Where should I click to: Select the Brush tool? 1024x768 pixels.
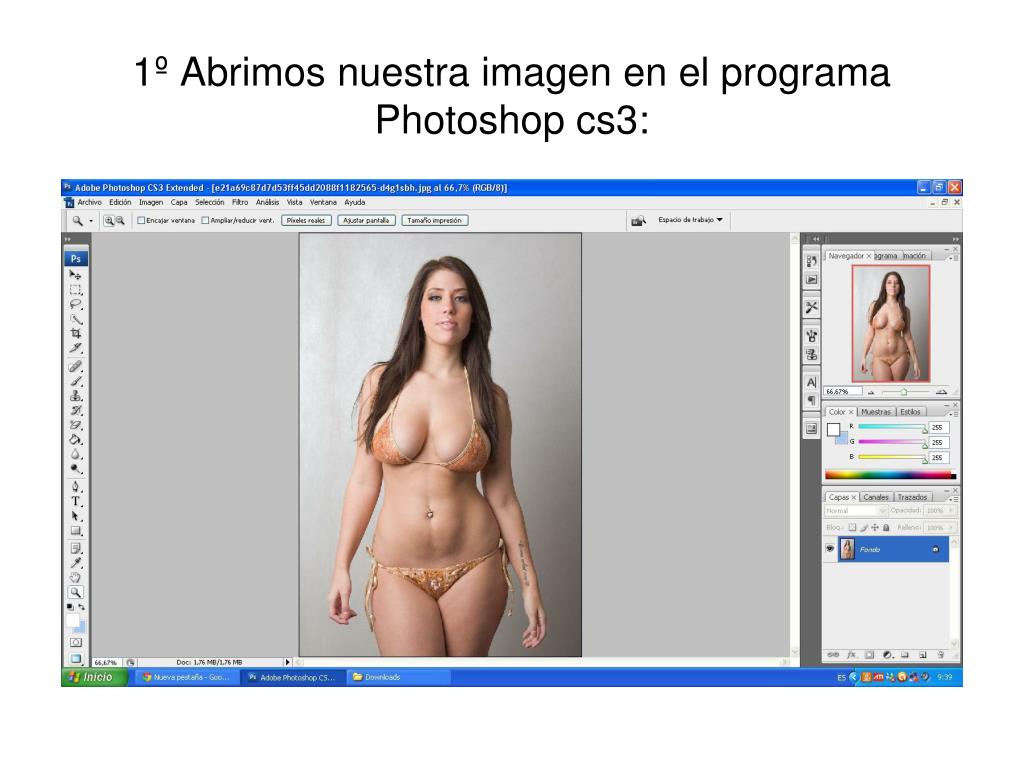click(x=76, y=381)
